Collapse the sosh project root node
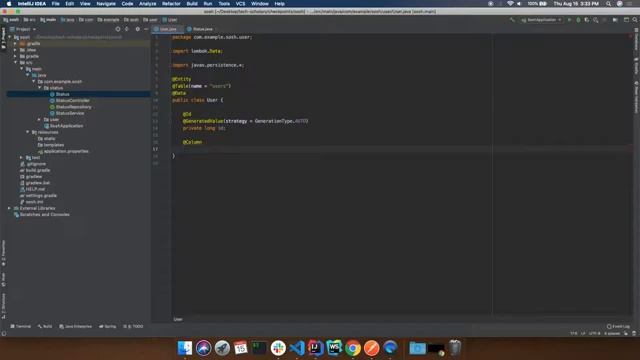The height and width of the screenshot is (360, 640). click(10, 37)
